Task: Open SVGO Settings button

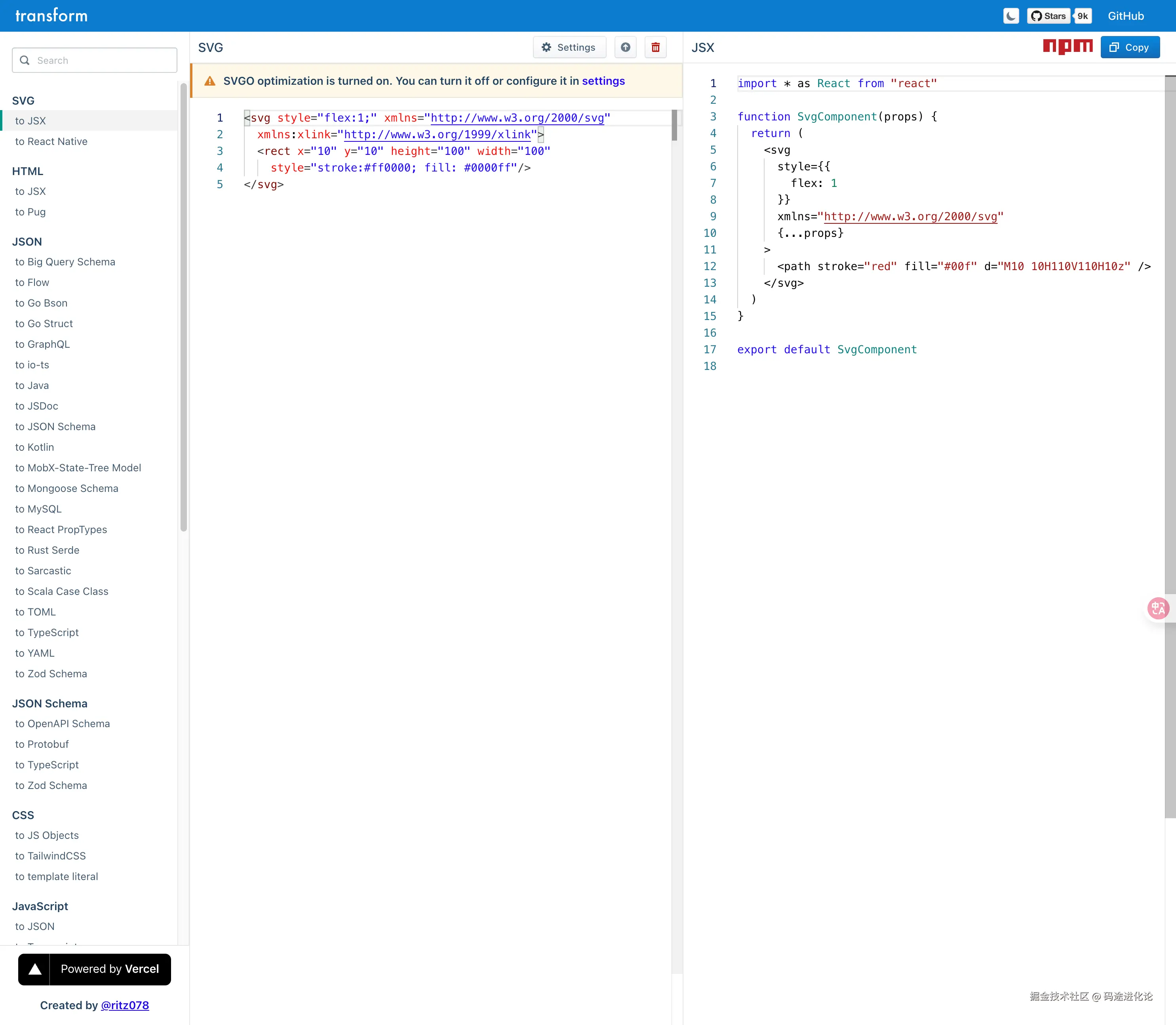Action: pos(569,48)
